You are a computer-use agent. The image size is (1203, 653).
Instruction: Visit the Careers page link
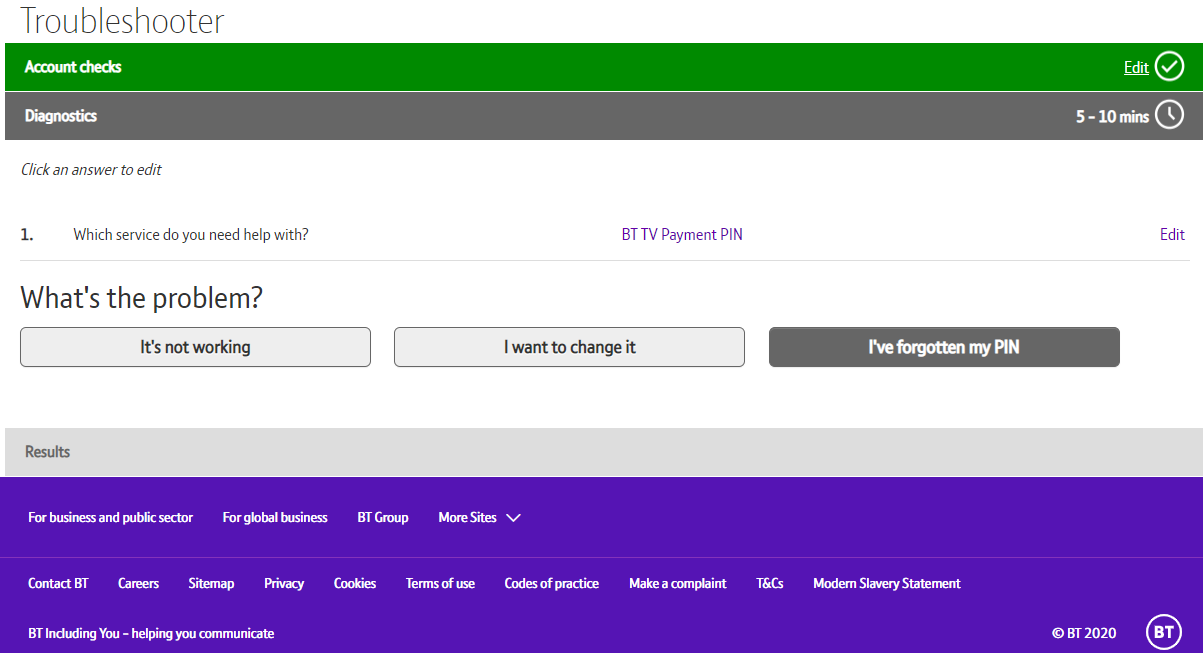tap(138, 583)
